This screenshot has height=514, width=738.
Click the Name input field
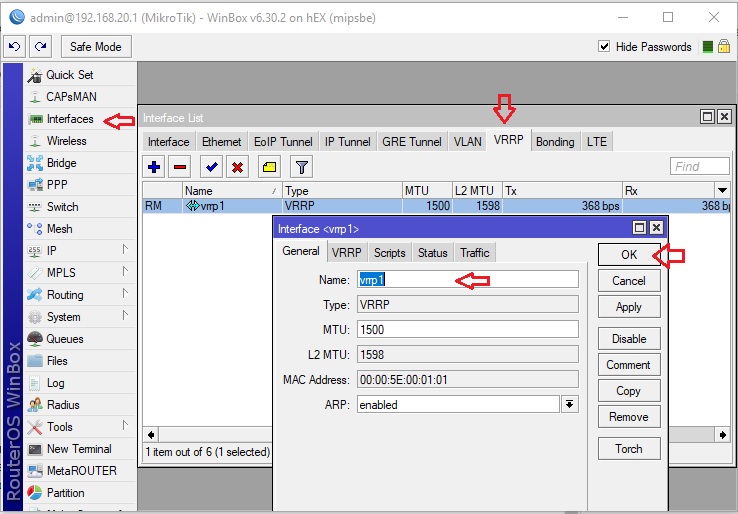click(x=467, y=280)
